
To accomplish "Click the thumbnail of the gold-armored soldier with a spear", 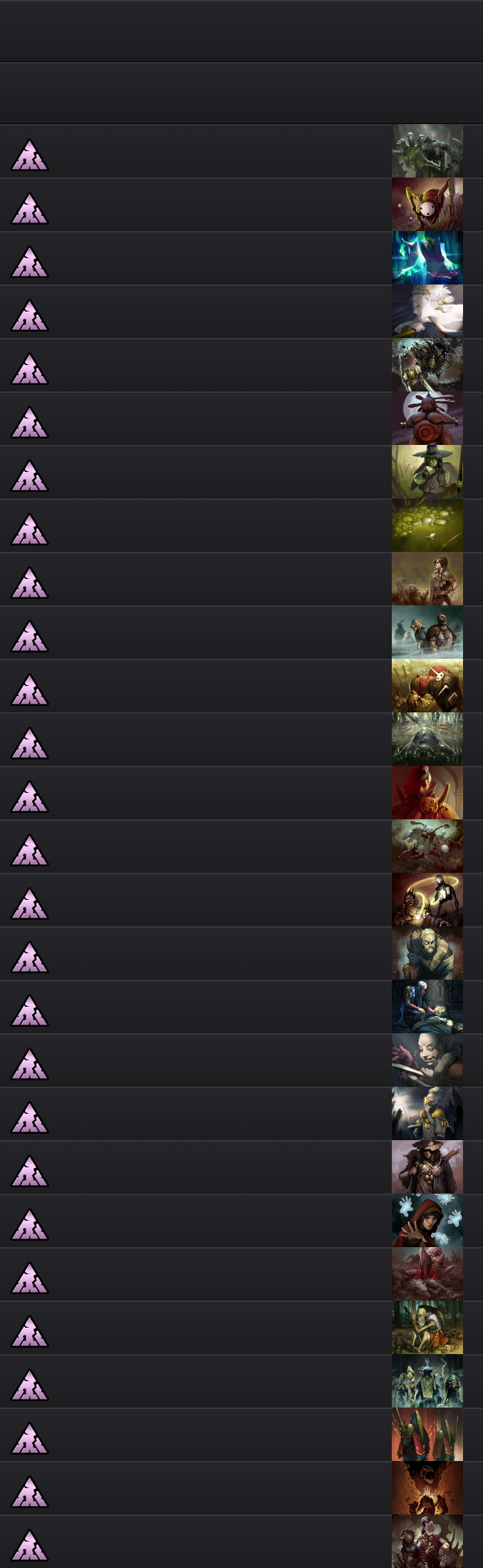I will coord(427,1114).
